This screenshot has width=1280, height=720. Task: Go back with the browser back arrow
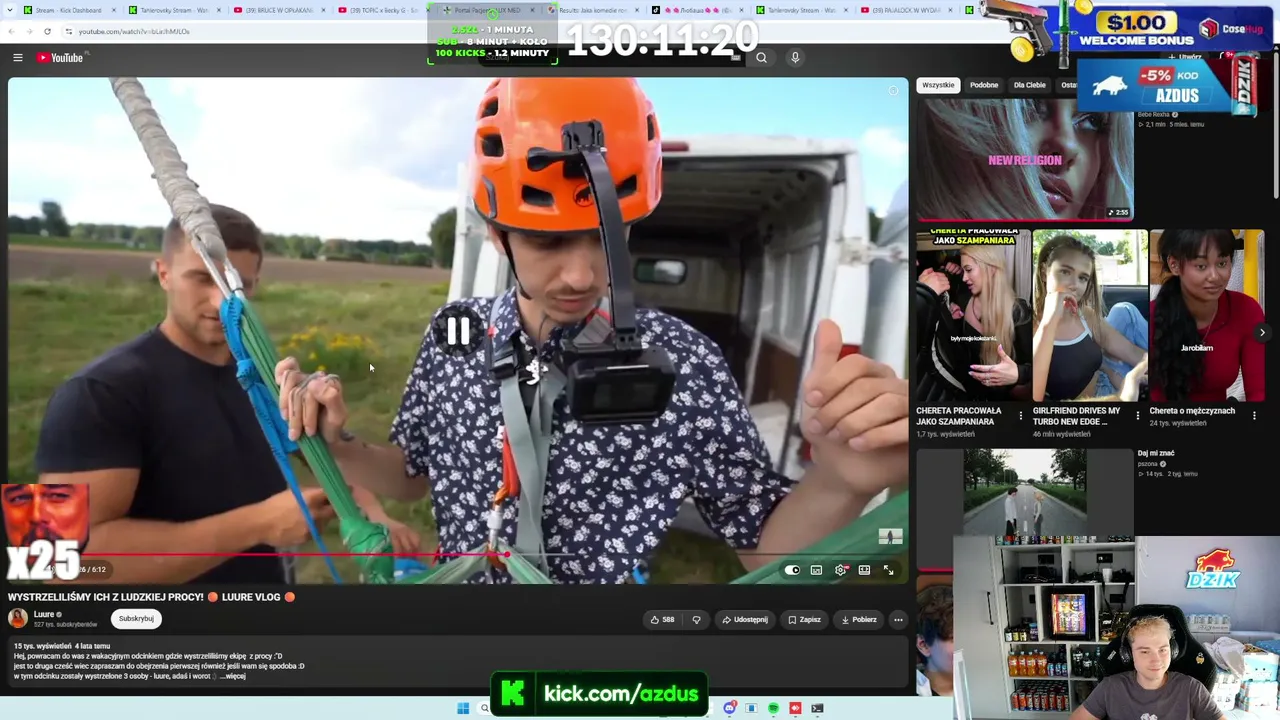[x=12, y=31]
